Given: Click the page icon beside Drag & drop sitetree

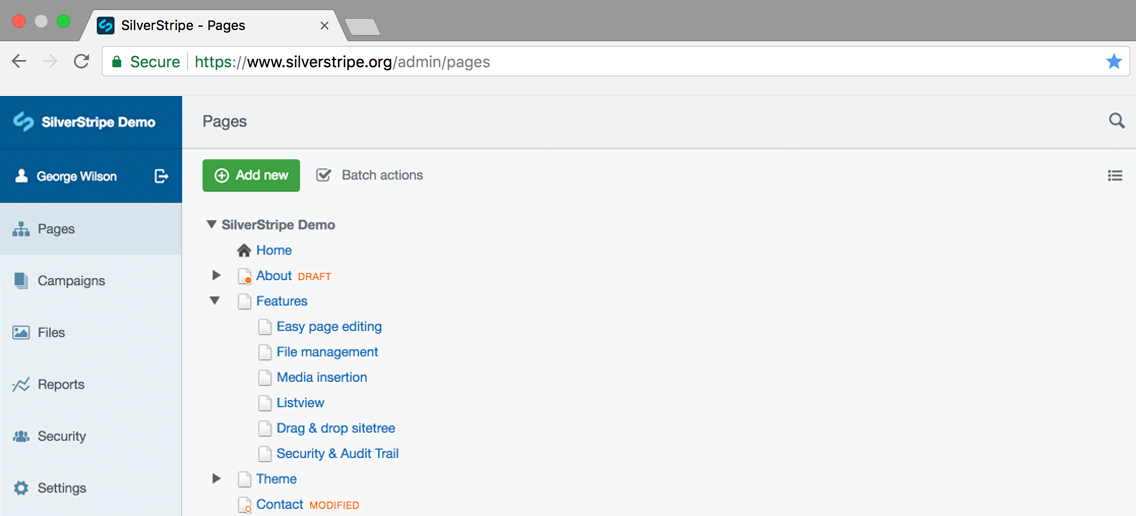Looking at the screenshot, I should click(264, 428).
